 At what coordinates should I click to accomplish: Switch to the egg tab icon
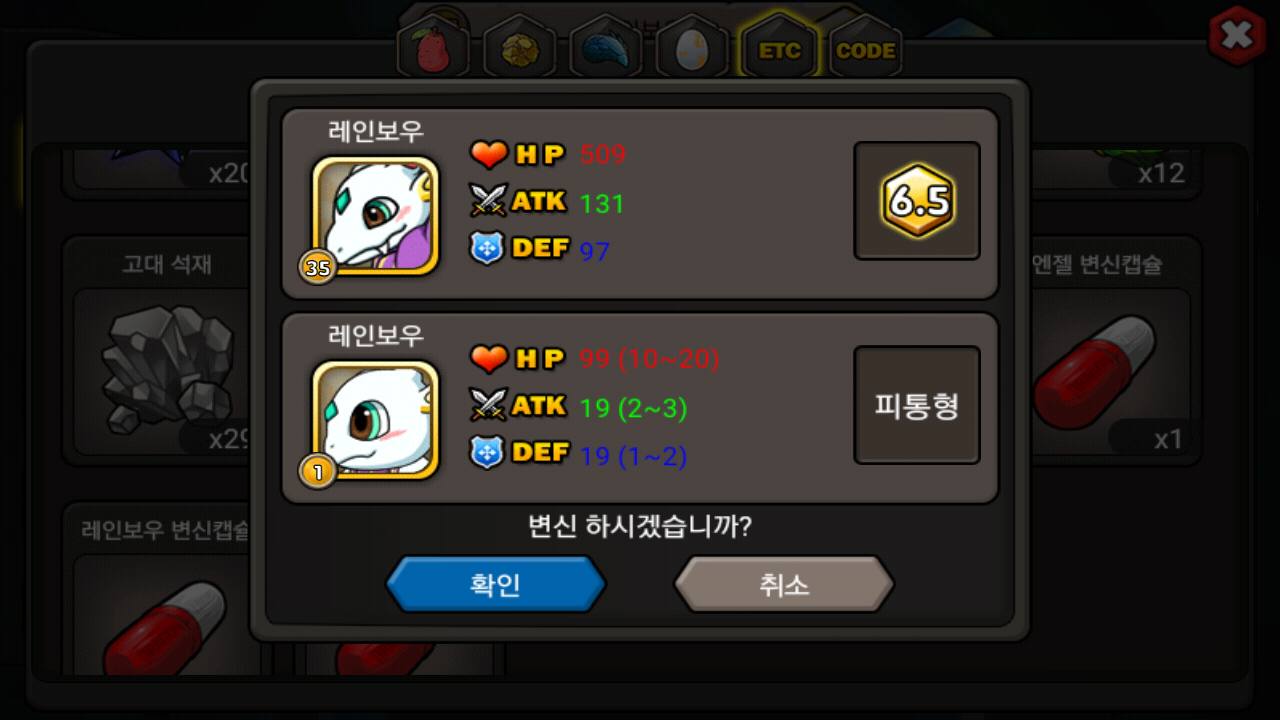[x=692, y=50]
